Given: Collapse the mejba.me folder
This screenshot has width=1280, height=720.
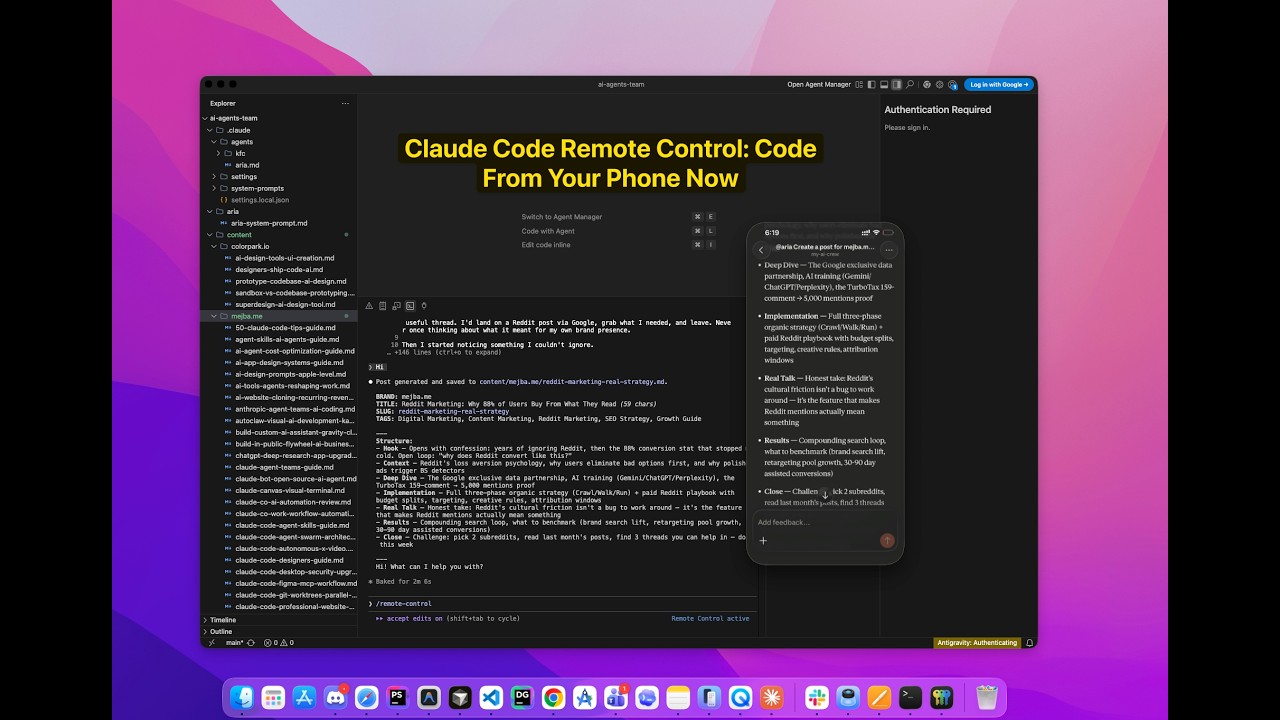Looking at the screenshot, I should (214, 316).
